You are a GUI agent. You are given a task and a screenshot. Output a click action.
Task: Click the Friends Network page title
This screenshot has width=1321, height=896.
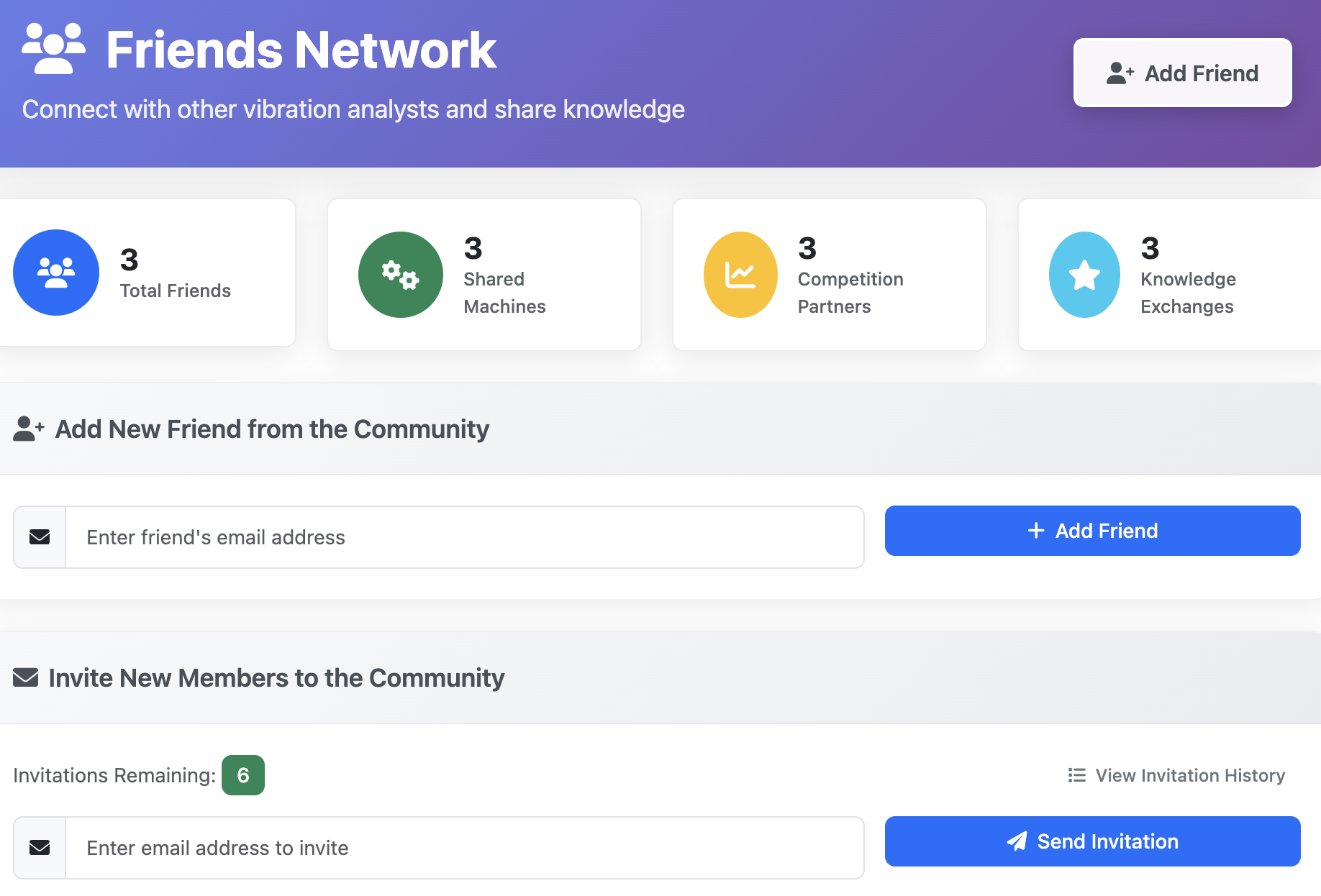(x=301, y=50)
